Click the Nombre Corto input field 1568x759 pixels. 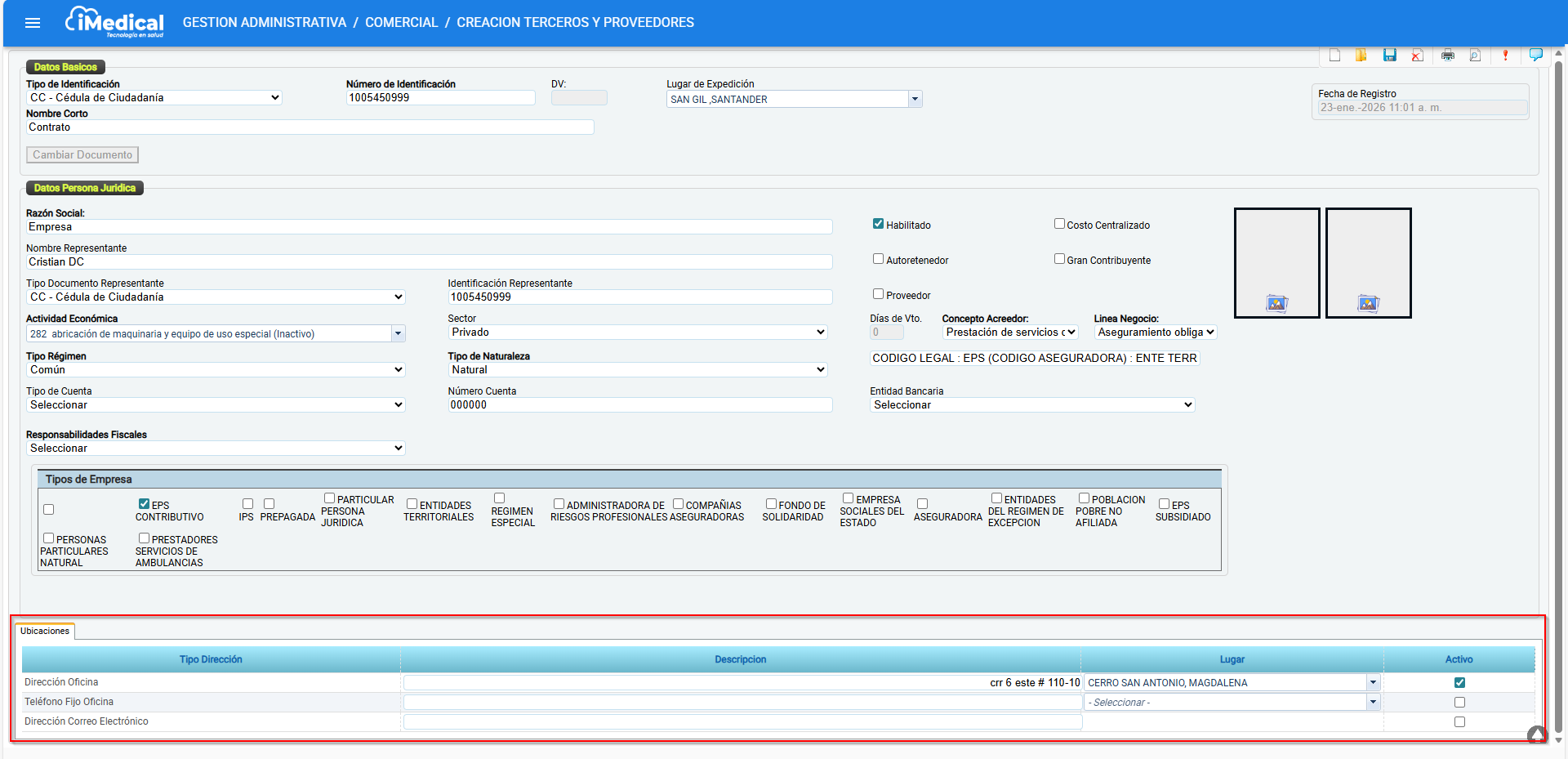310,127
